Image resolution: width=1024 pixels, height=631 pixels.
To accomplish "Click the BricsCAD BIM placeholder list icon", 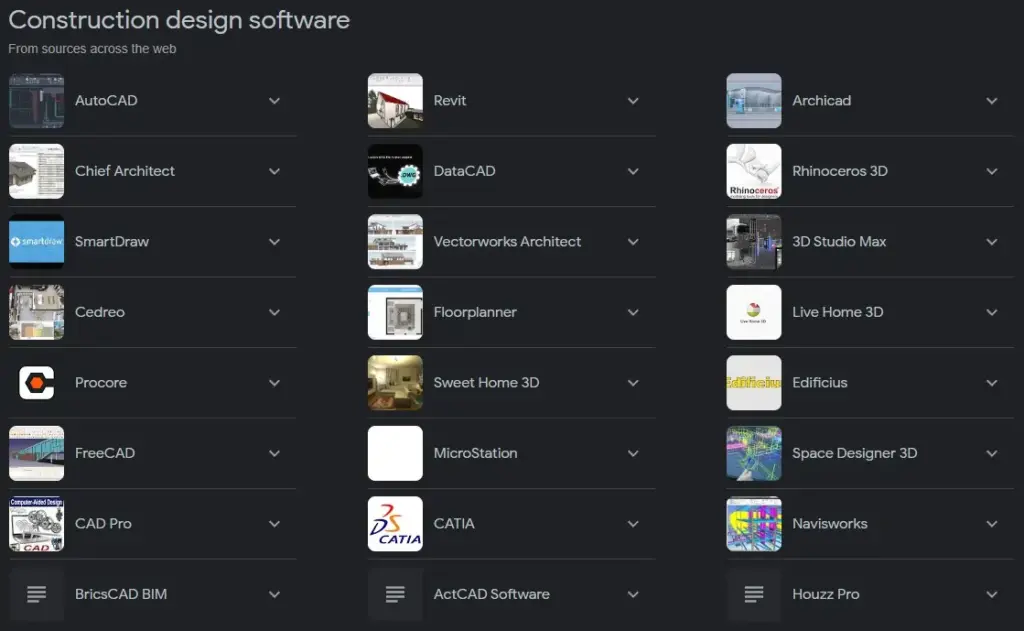I will [36, 594].
